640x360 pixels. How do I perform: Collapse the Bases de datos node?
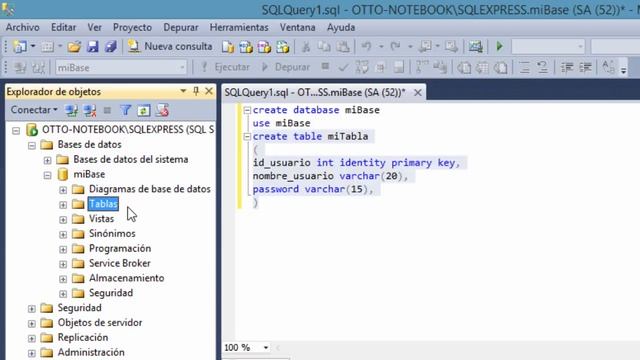pyautogui.click(x=31, y=145)
